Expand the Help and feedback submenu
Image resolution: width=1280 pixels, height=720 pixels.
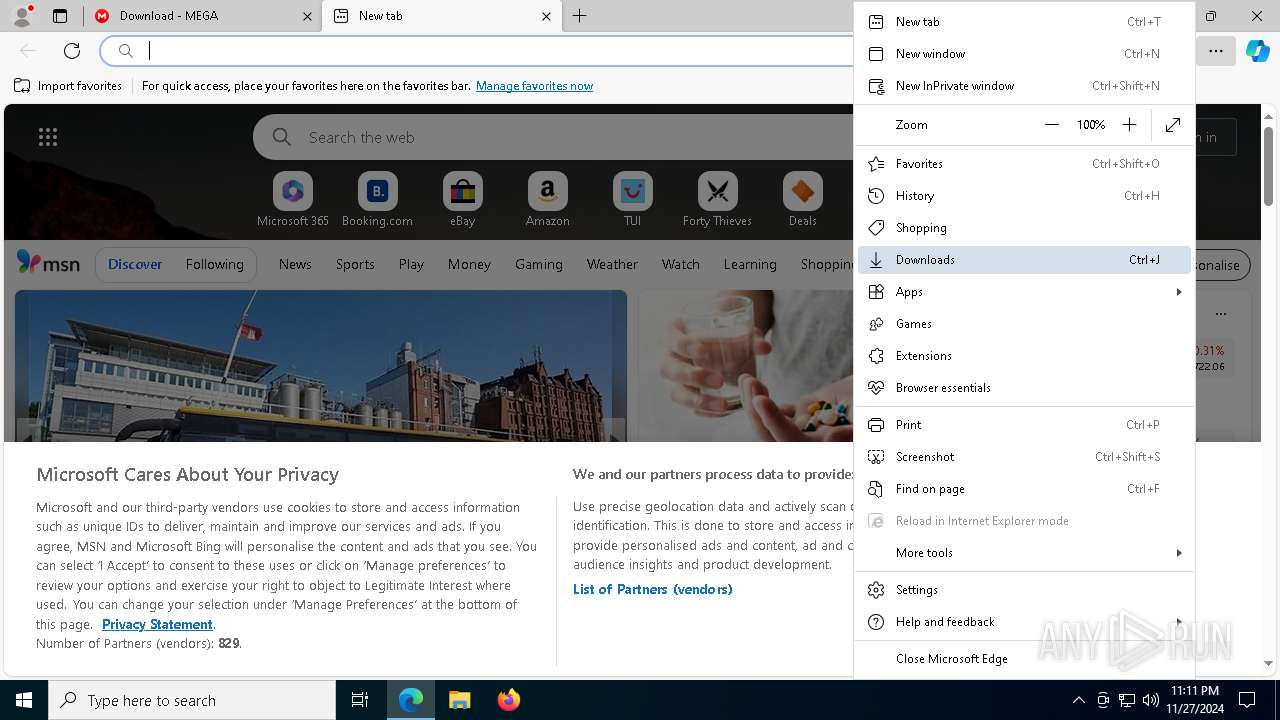[1024, 622]
